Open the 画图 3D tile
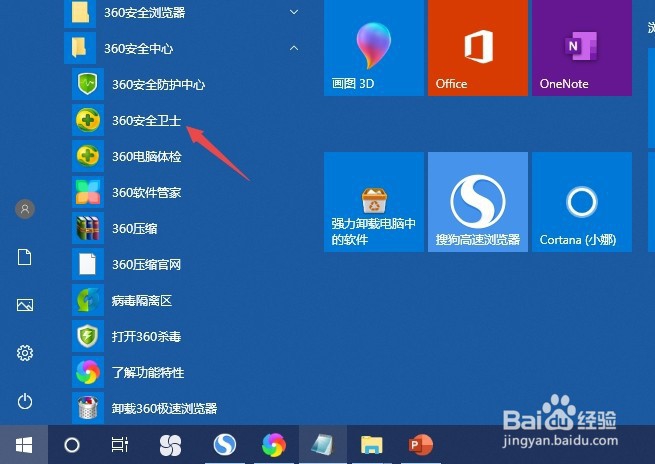 [x=374, y=48]
